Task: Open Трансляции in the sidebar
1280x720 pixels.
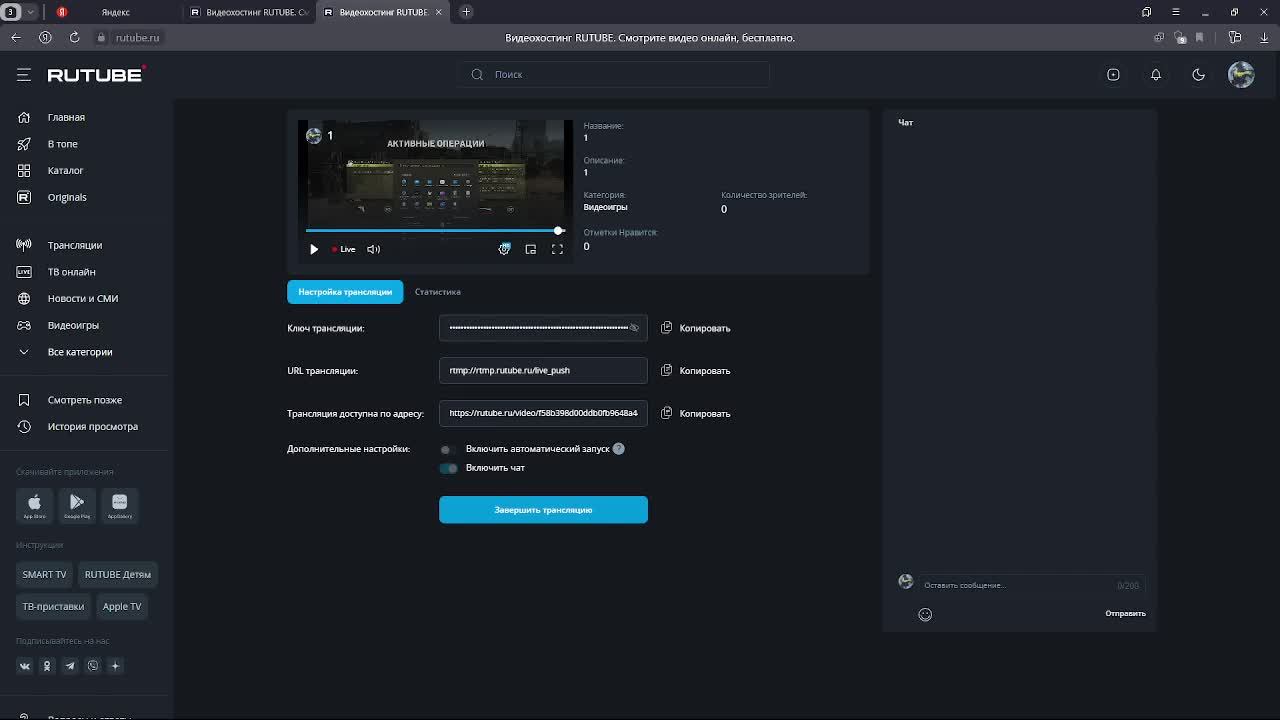Action: pos(74,245)
